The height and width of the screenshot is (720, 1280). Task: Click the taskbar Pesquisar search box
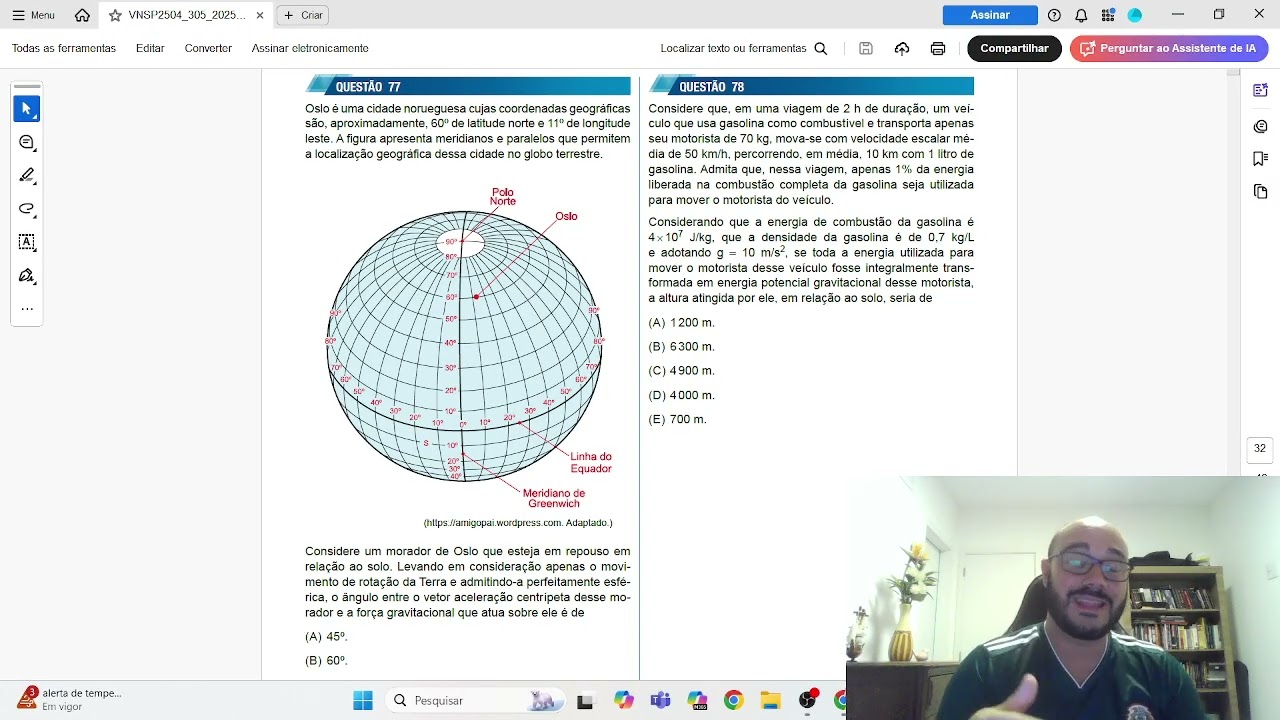point(474,700)
